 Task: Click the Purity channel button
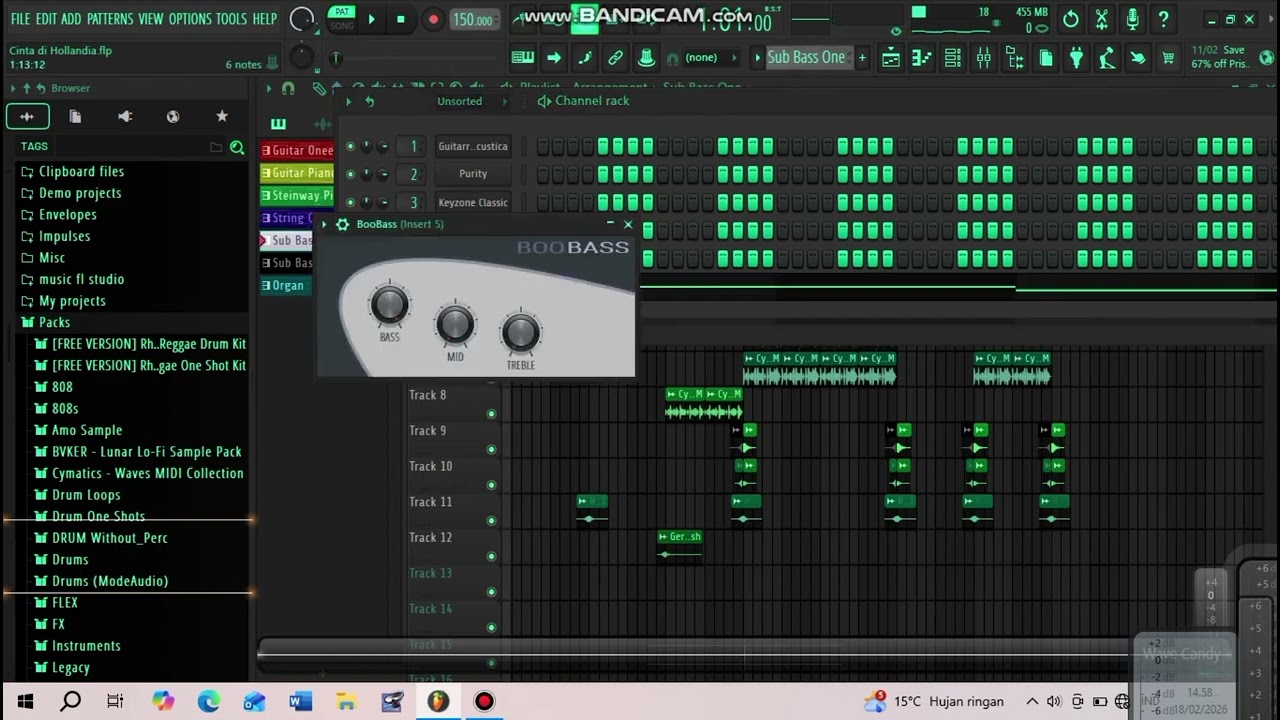(x=473, y=174)
